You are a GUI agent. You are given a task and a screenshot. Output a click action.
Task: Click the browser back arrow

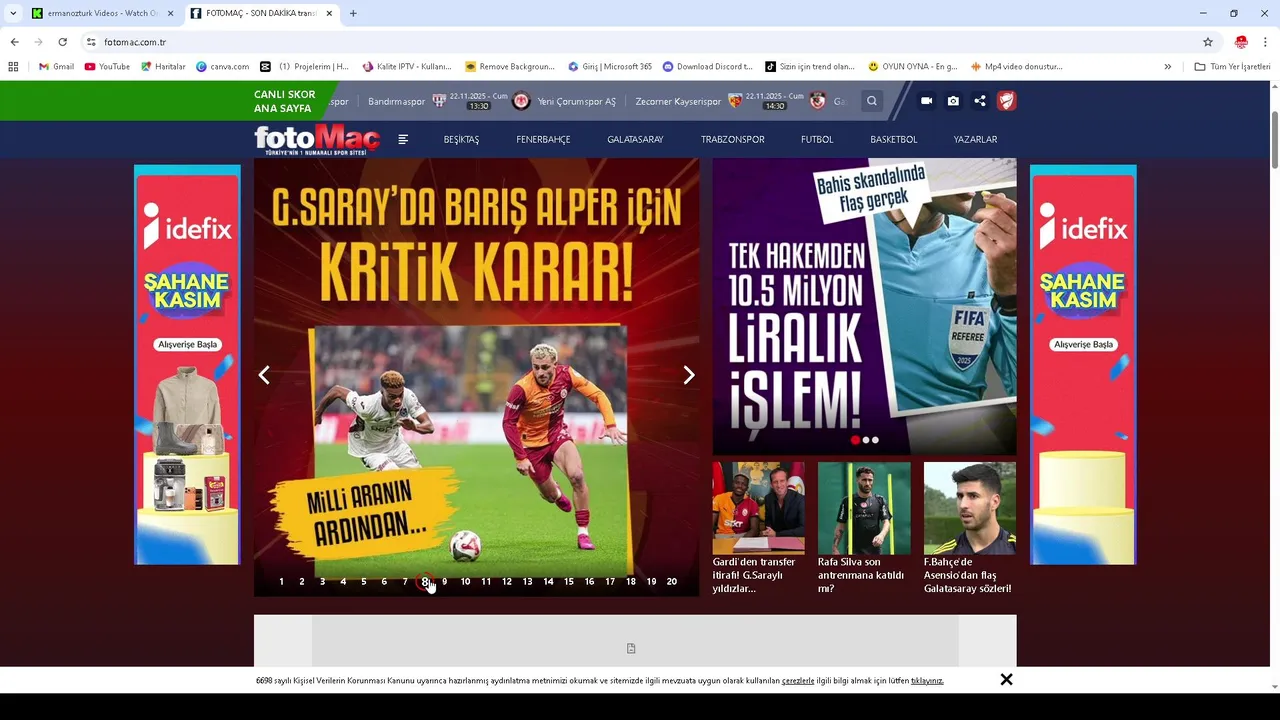[x=14, y=42]
